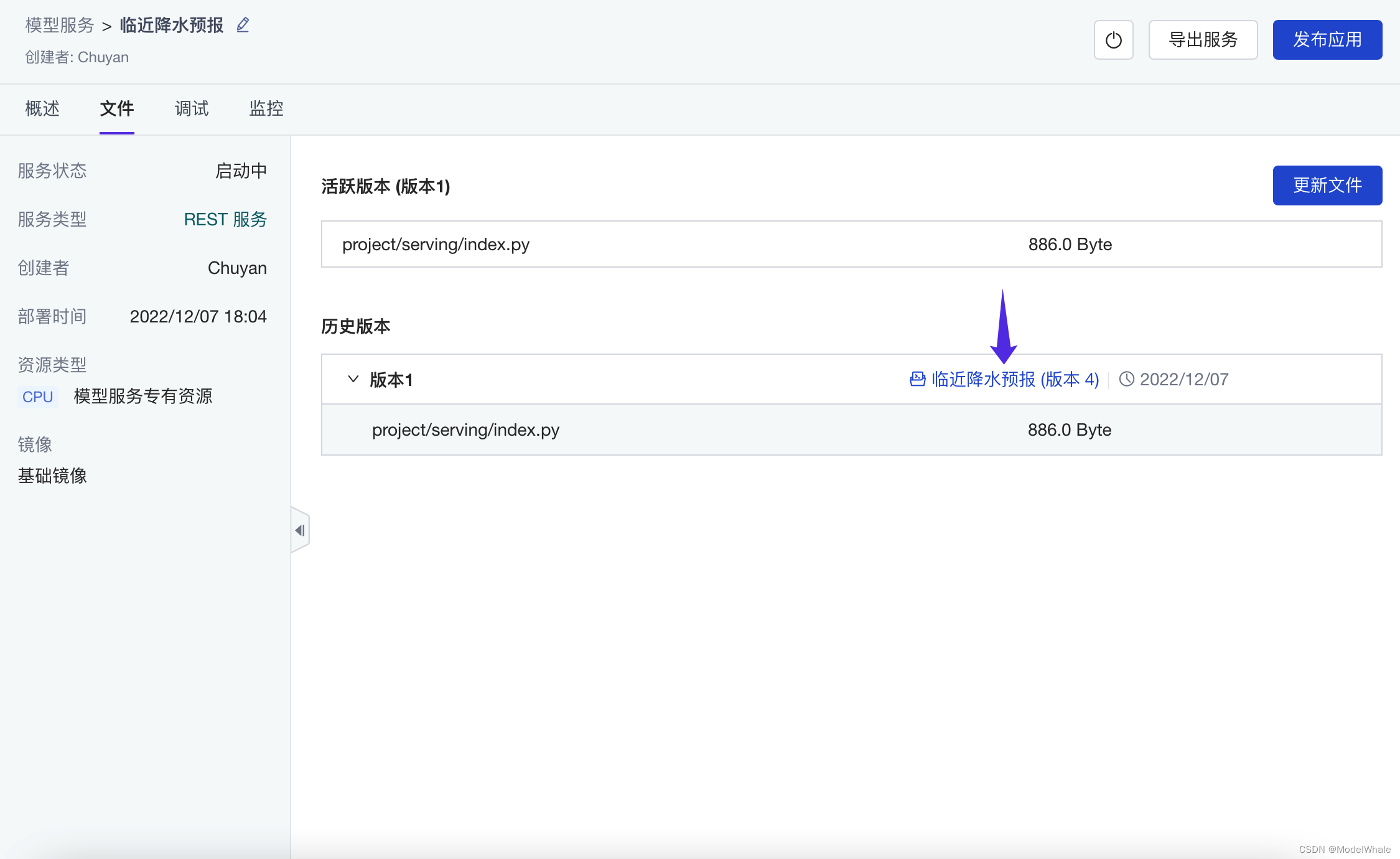Click the power icon button

(x=1113, y=40)
